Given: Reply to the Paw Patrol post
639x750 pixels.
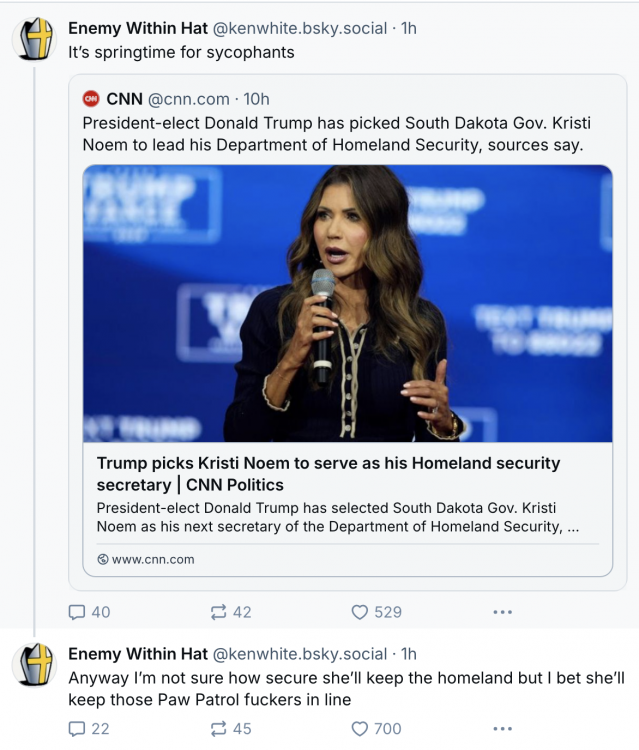Looking at the screenshot, I should tap(78, 729).
